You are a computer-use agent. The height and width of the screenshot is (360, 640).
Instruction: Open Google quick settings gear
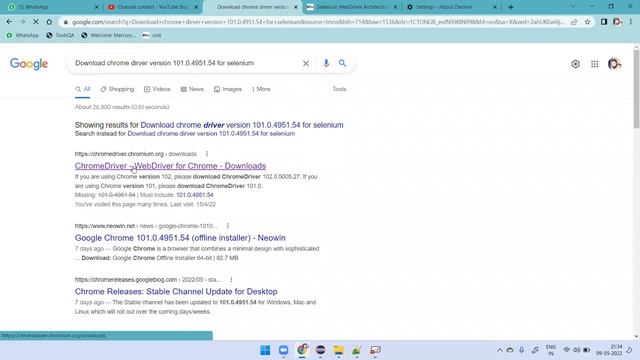click(x=576, y=64)
